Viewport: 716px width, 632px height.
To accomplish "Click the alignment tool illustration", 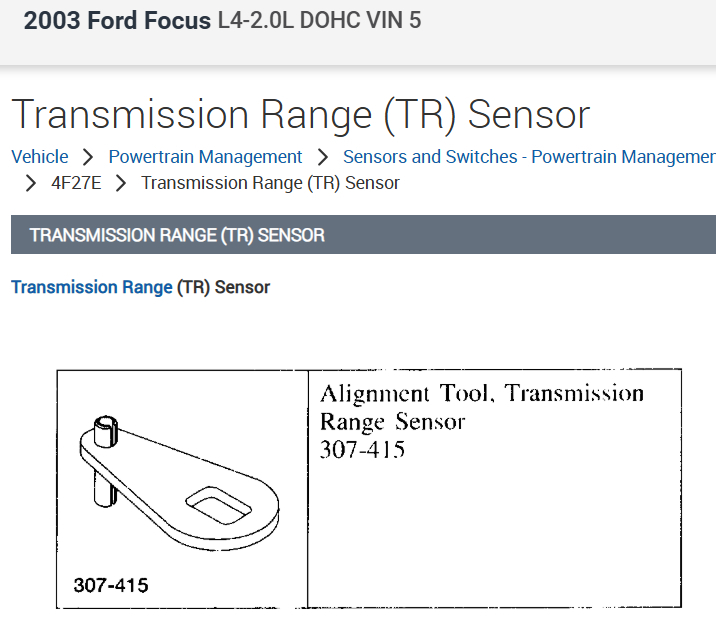I will [180, 480].
